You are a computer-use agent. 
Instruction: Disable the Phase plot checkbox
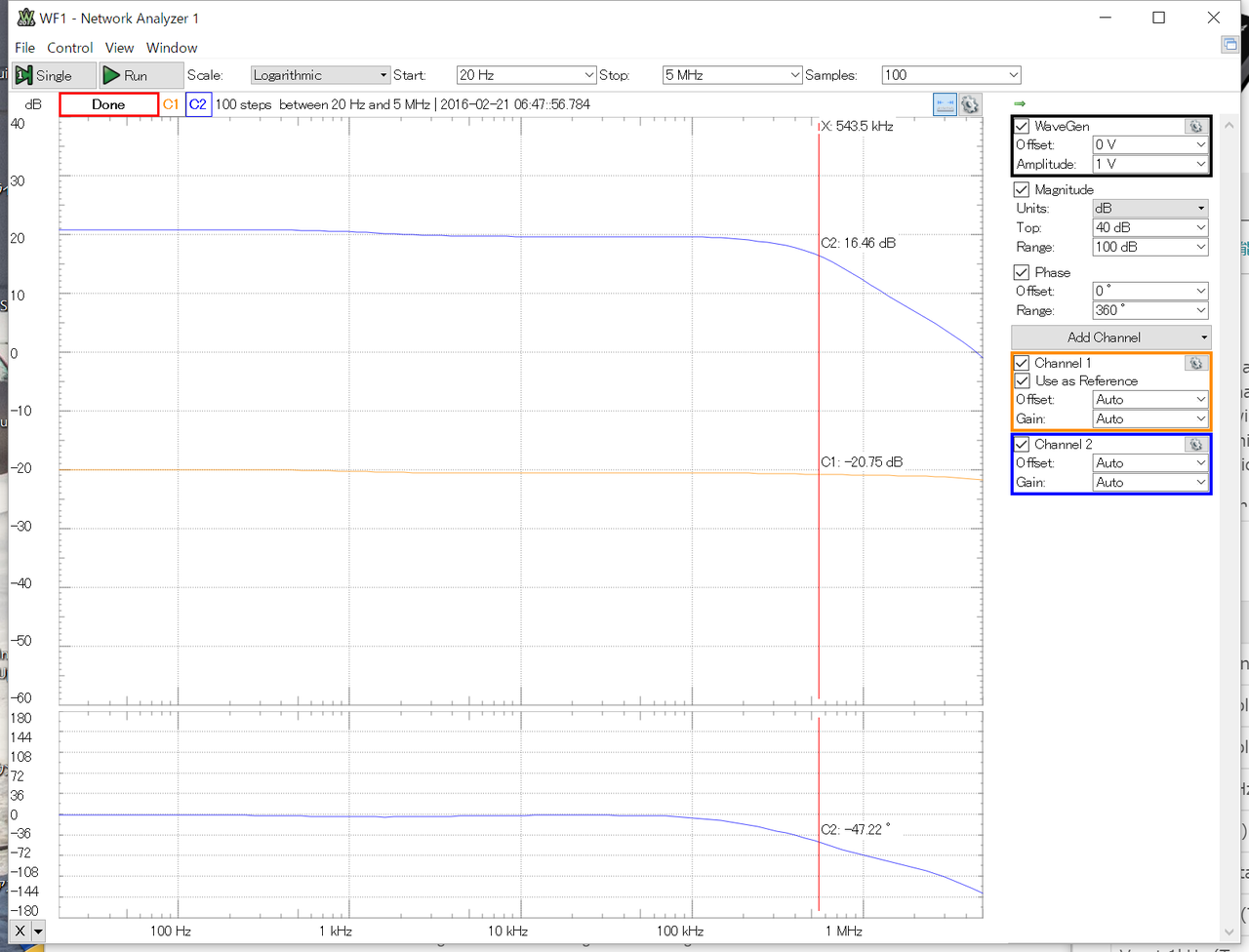click(1022, 272)
